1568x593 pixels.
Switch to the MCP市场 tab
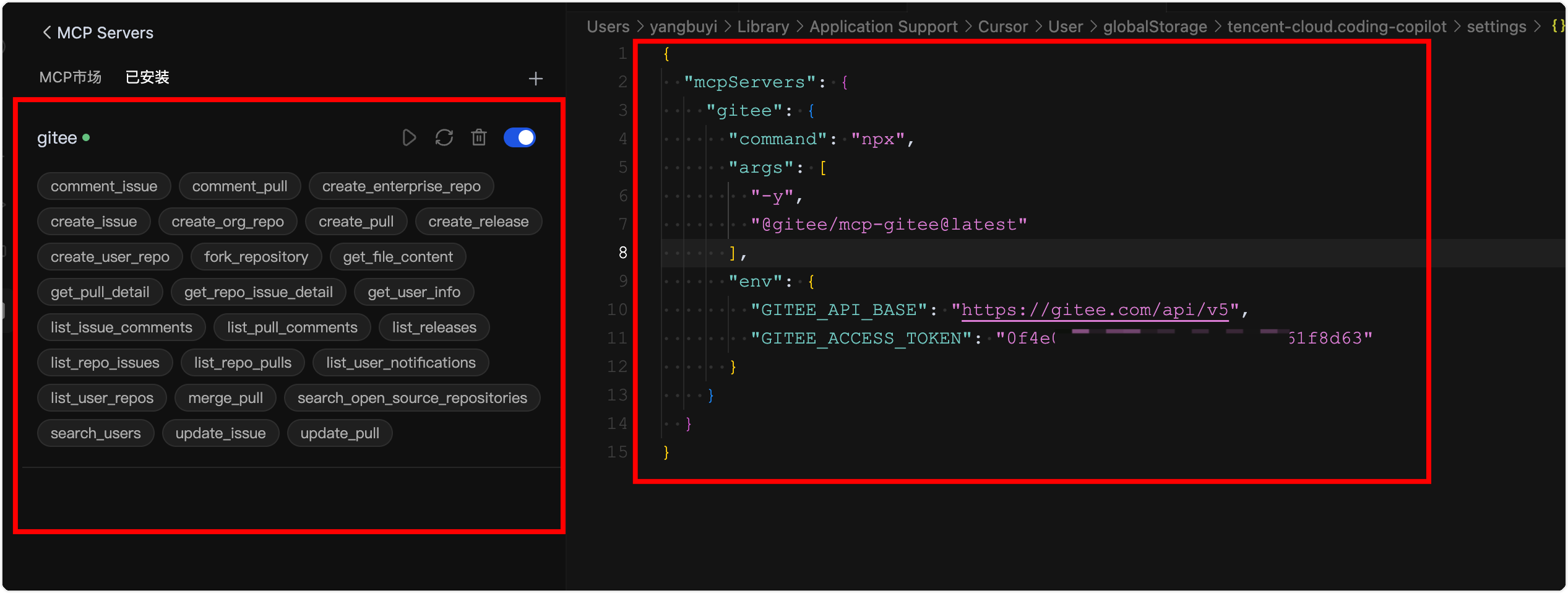point(71,77)
